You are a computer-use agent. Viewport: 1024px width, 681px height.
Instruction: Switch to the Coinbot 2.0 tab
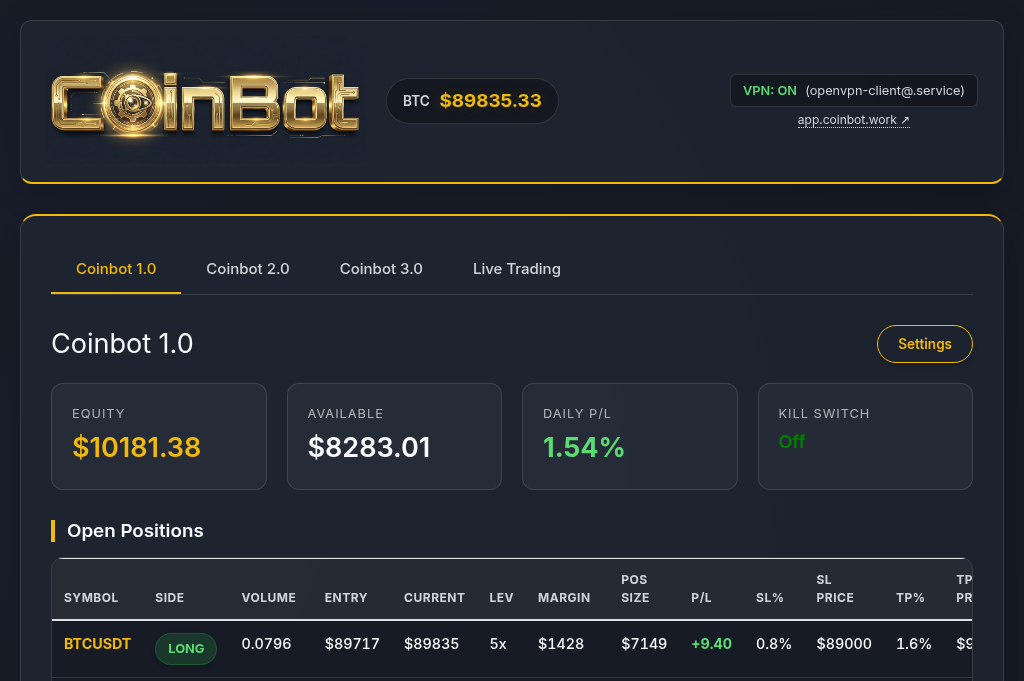247,269
